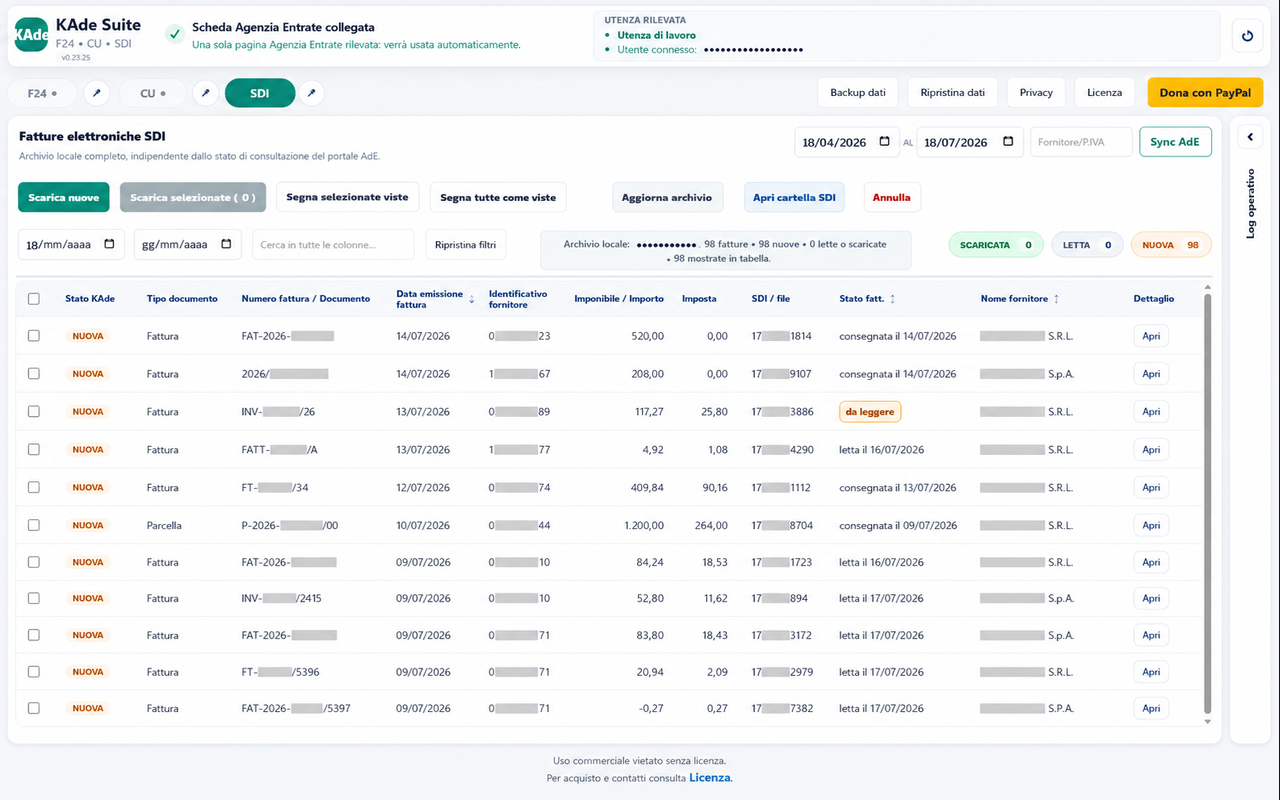Switch to the CU tab
This screenshot has height=800, width=1280.
(153, 93)
